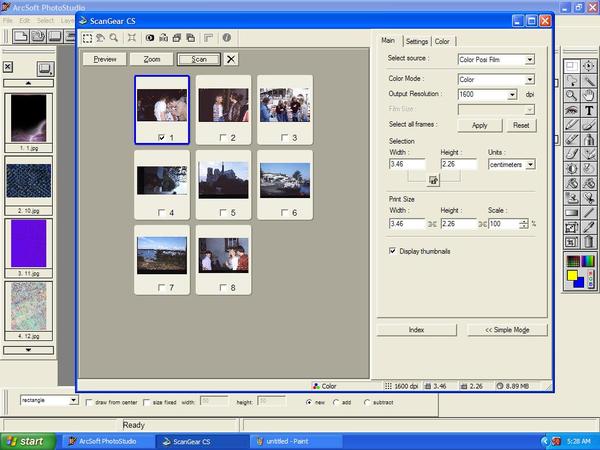Open the information icon in ScanGear toolbar
This screenshot has width=600, height=450.
click(x=227, y=38)
